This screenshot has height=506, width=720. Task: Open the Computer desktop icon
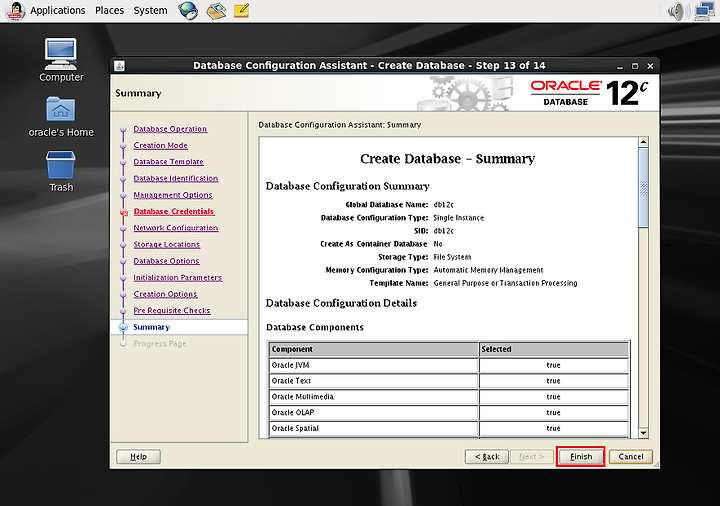[61, 60]
